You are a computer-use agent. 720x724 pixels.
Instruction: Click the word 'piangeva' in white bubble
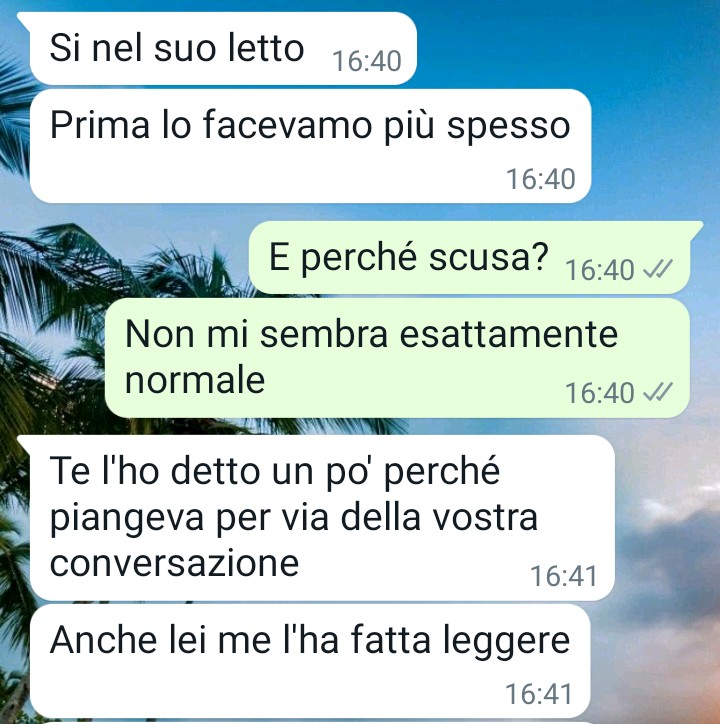(127, 518)
